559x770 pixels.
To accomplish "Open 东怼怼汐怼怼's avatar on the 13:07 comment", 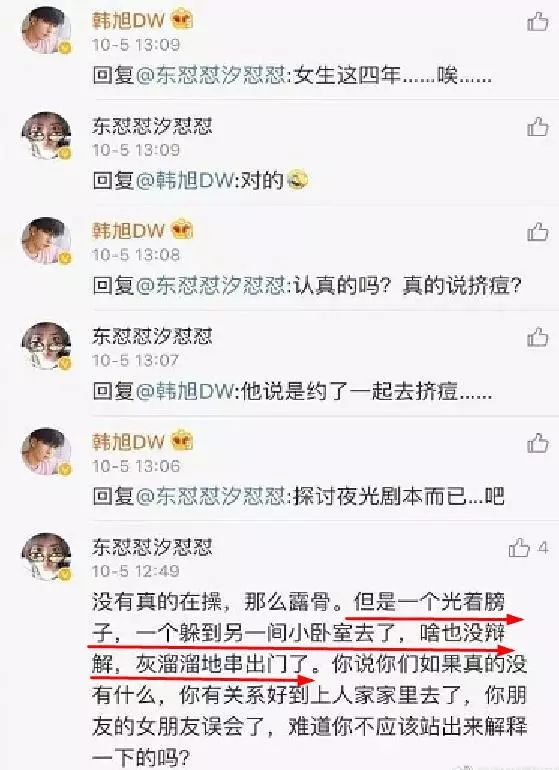I will [x=46, y=346].
